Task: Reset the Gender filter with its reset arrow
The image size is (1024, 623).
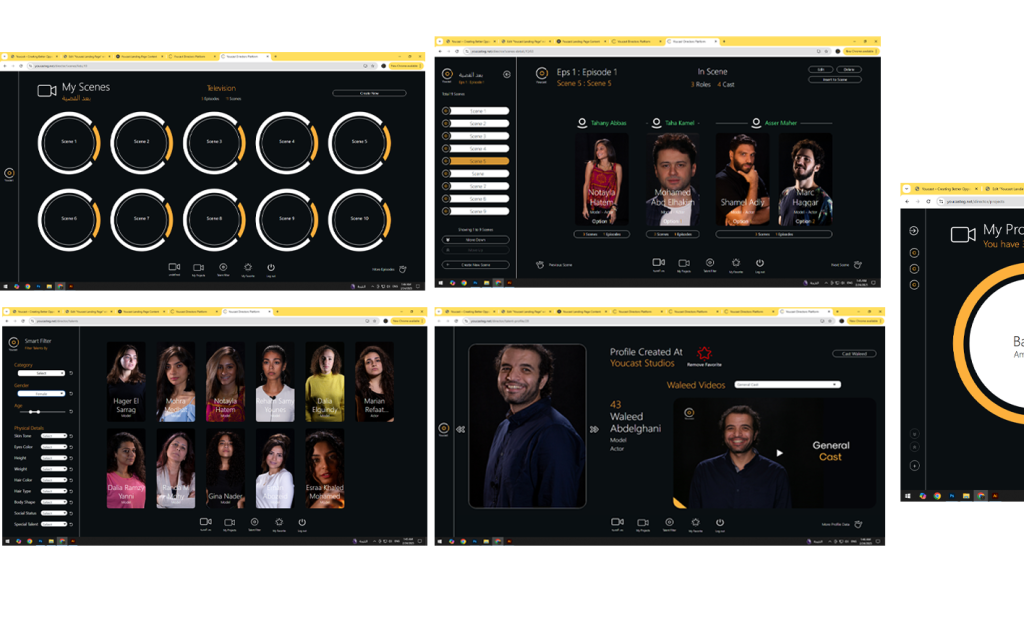Action: [x=70, y=394]
